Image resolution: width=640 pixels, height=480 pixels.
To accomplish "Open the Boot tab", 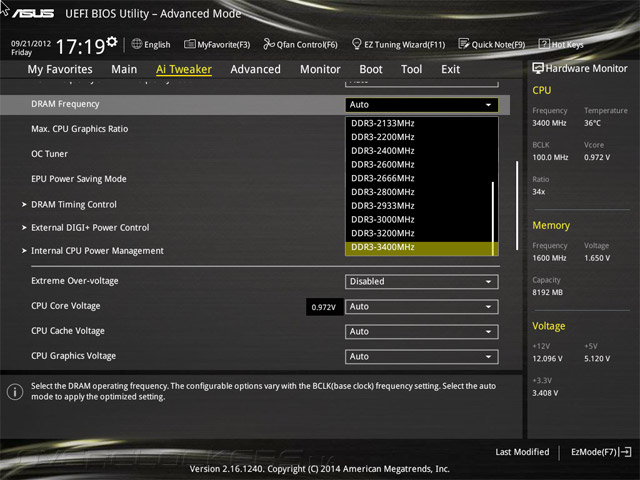I will pyautogui.click(x=371, y=69).
